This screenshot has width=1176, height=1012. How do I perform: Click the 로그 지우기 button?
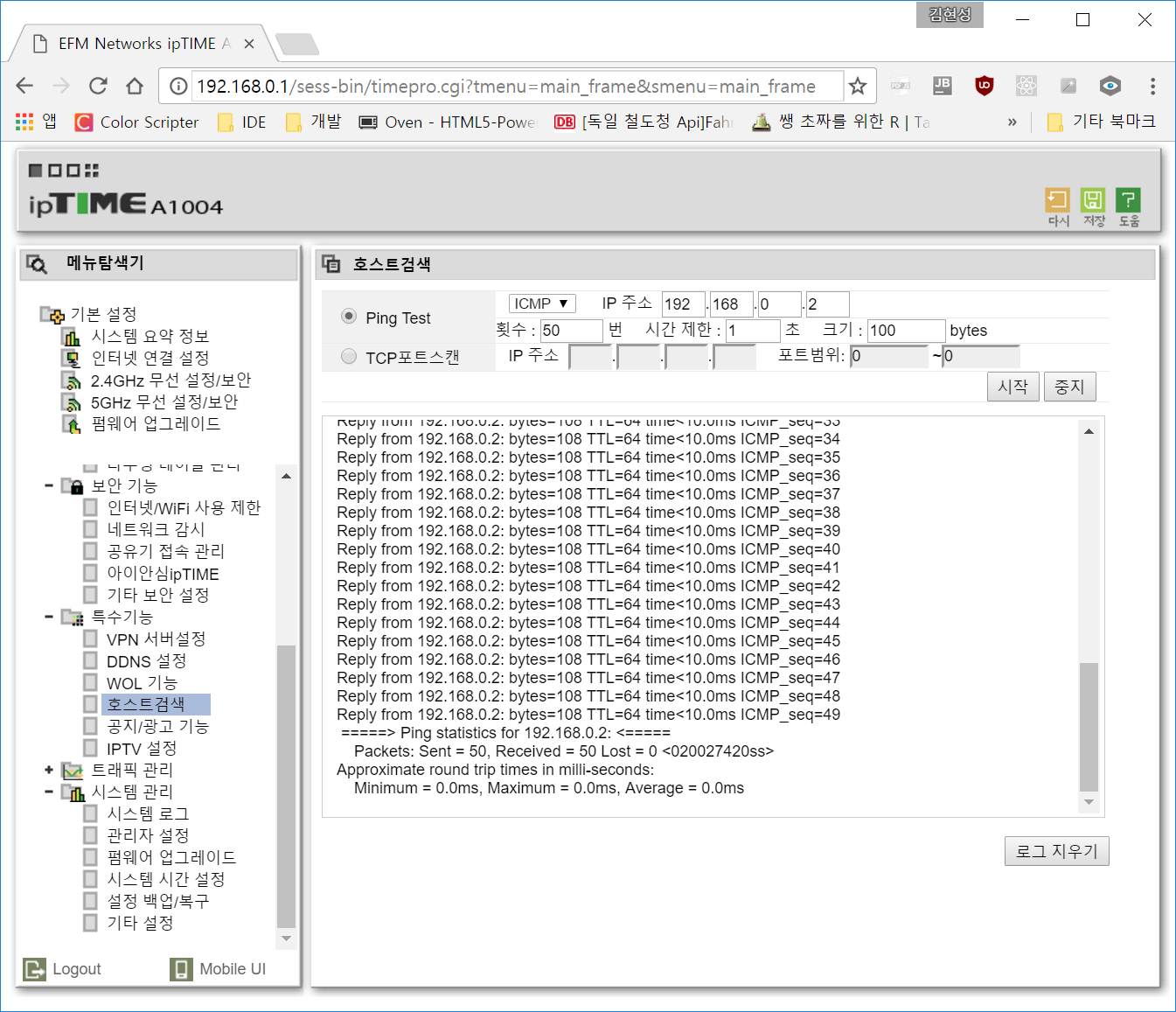pyautogui.click(x=1056, y=851)
